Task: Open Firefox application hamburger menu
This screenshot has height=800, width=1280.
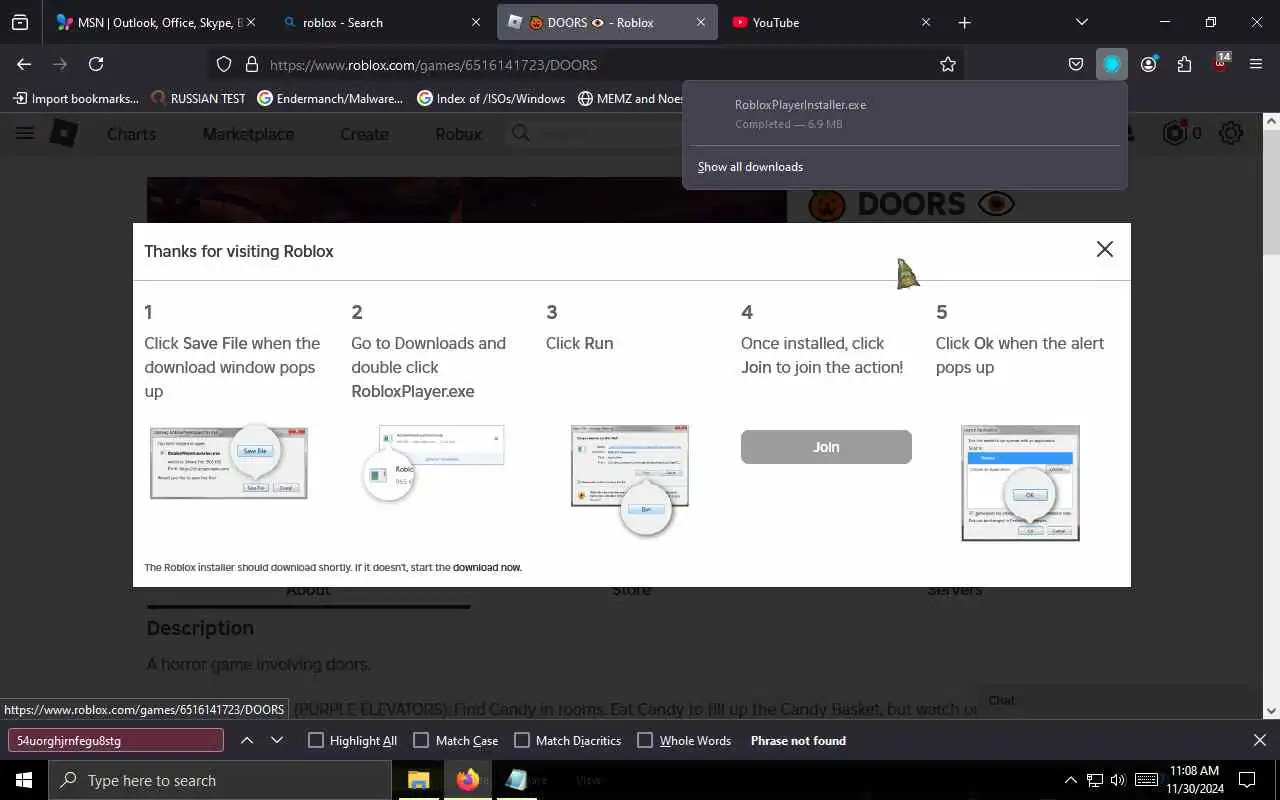Action: tap(1256, 64)
